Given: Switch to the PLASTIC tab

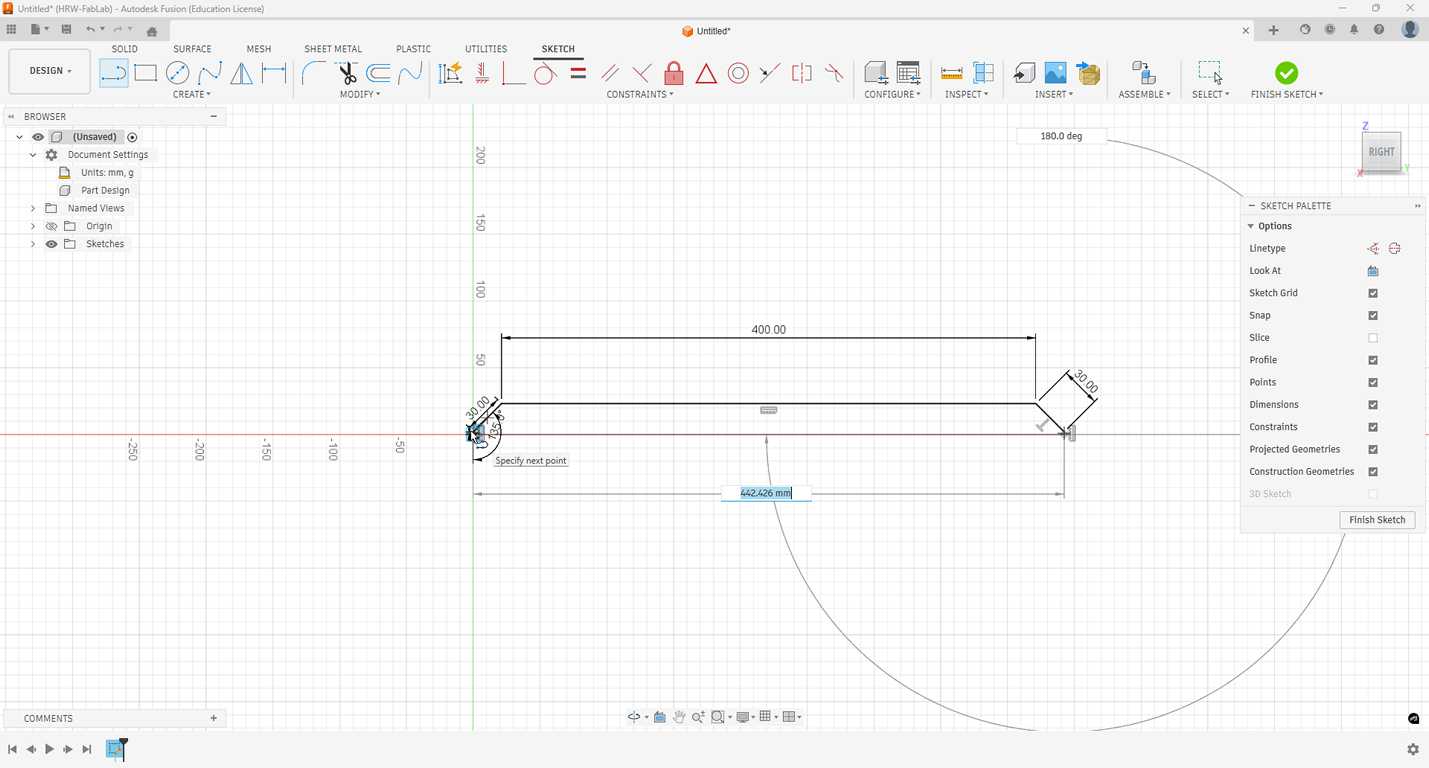Looking at the screenshot, I should tap(414, 49).
